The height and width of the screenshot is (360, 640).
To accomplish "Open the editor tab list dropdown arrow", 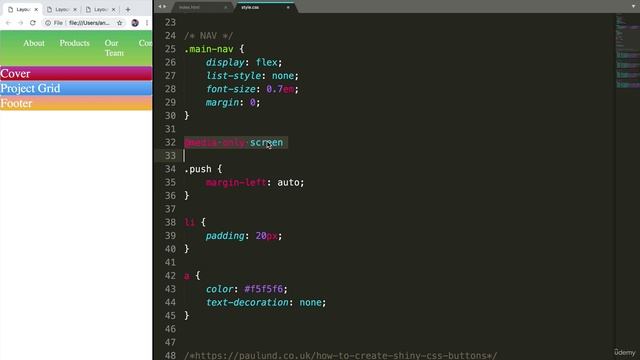I will coord(633,6).
